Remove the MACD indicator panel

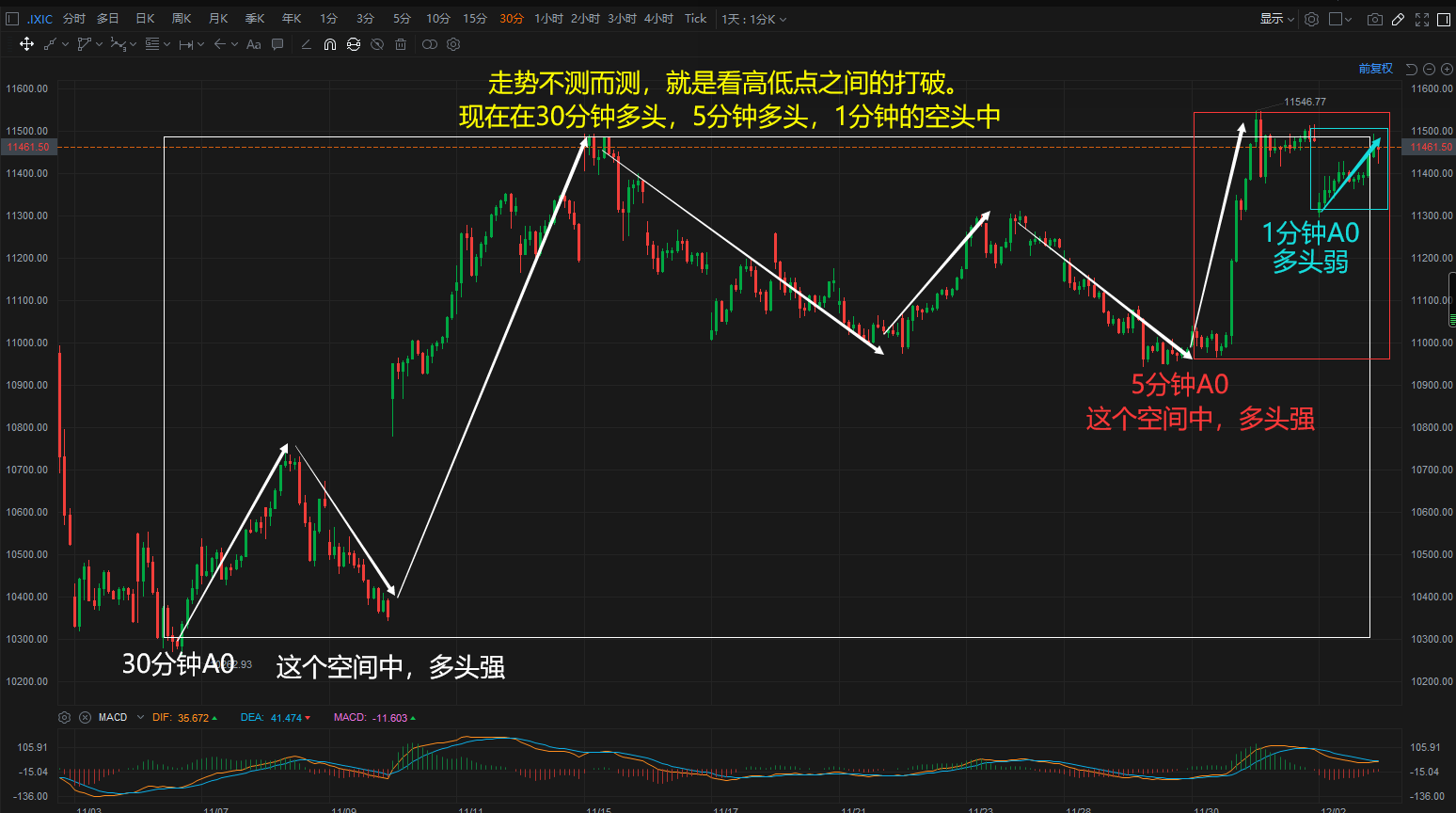pos(85,717)
